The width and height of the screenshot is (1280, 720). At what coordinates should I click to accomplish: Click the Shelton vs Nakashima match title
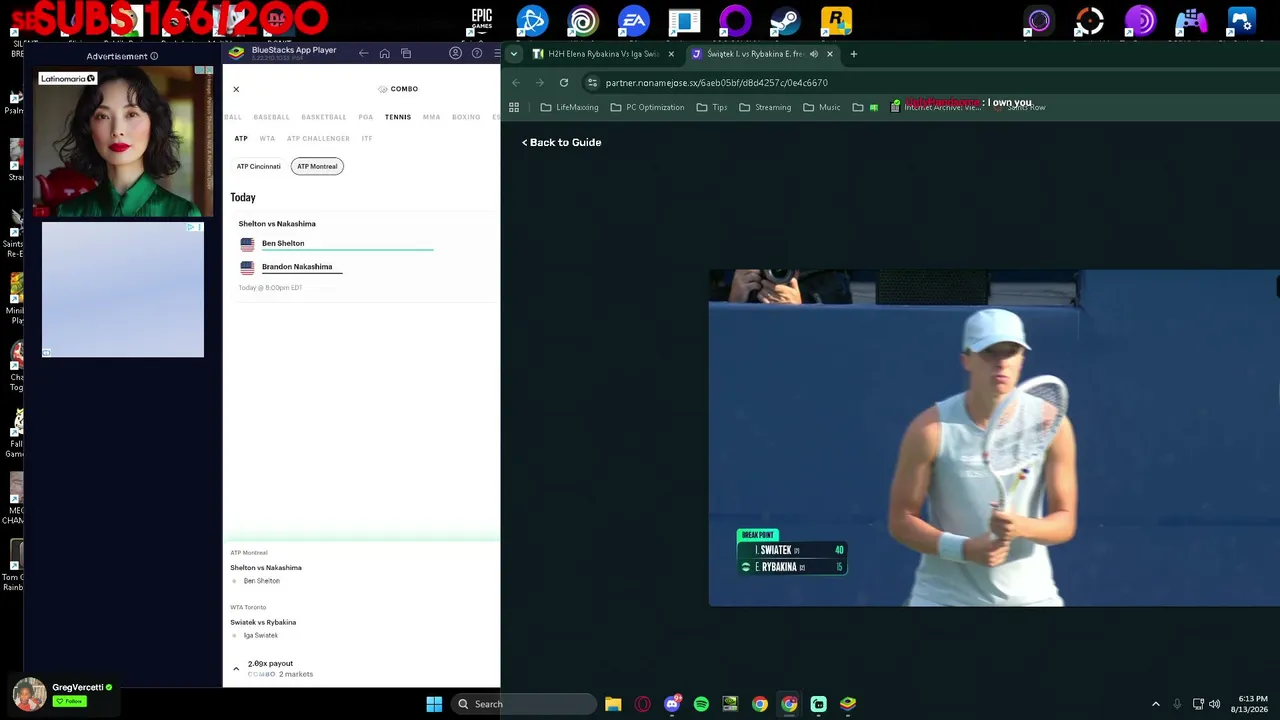[x=277, y=224]
